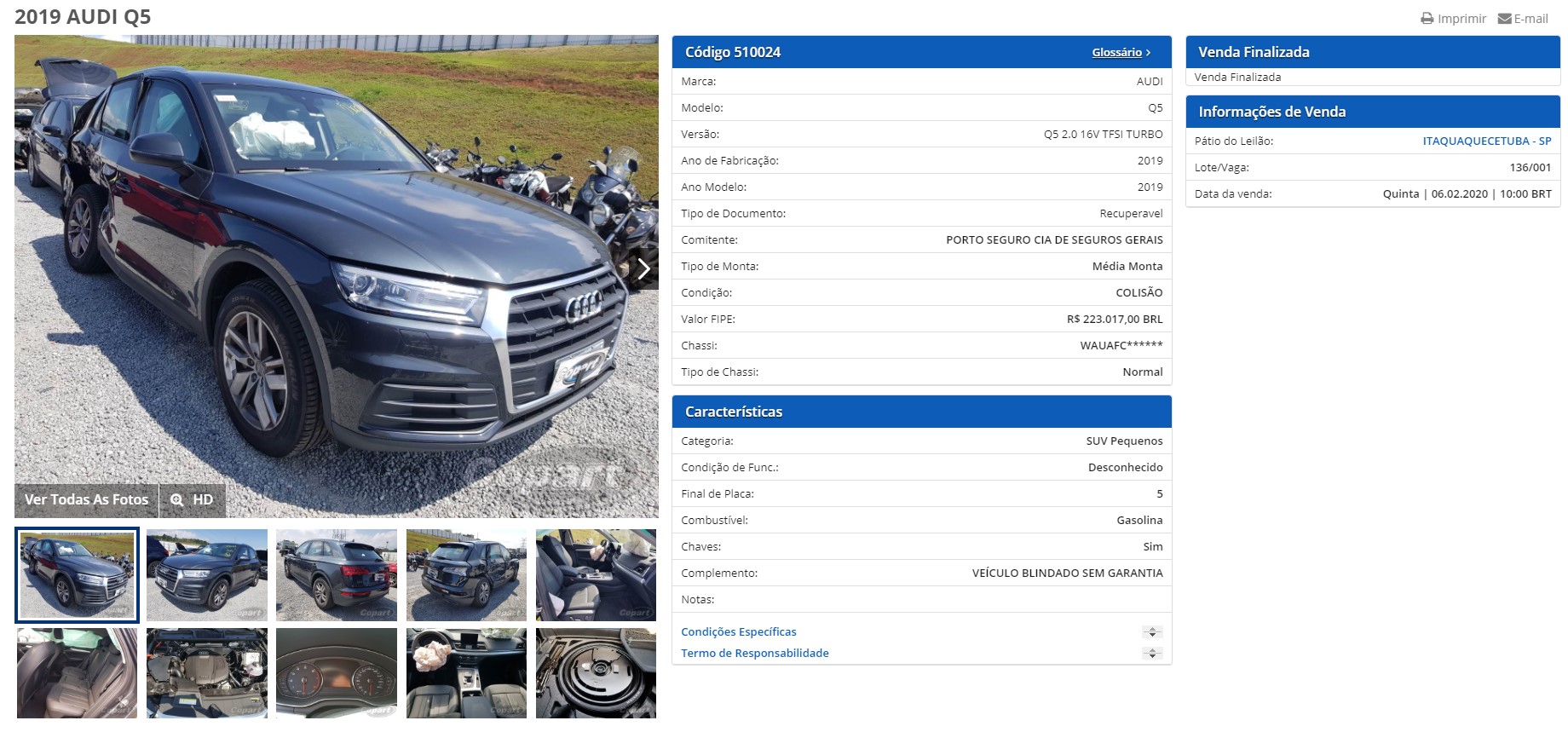Open Ver Todas As Fotos gallery
The width and height of the screenshot is (1568, 732).
(87, 500)
